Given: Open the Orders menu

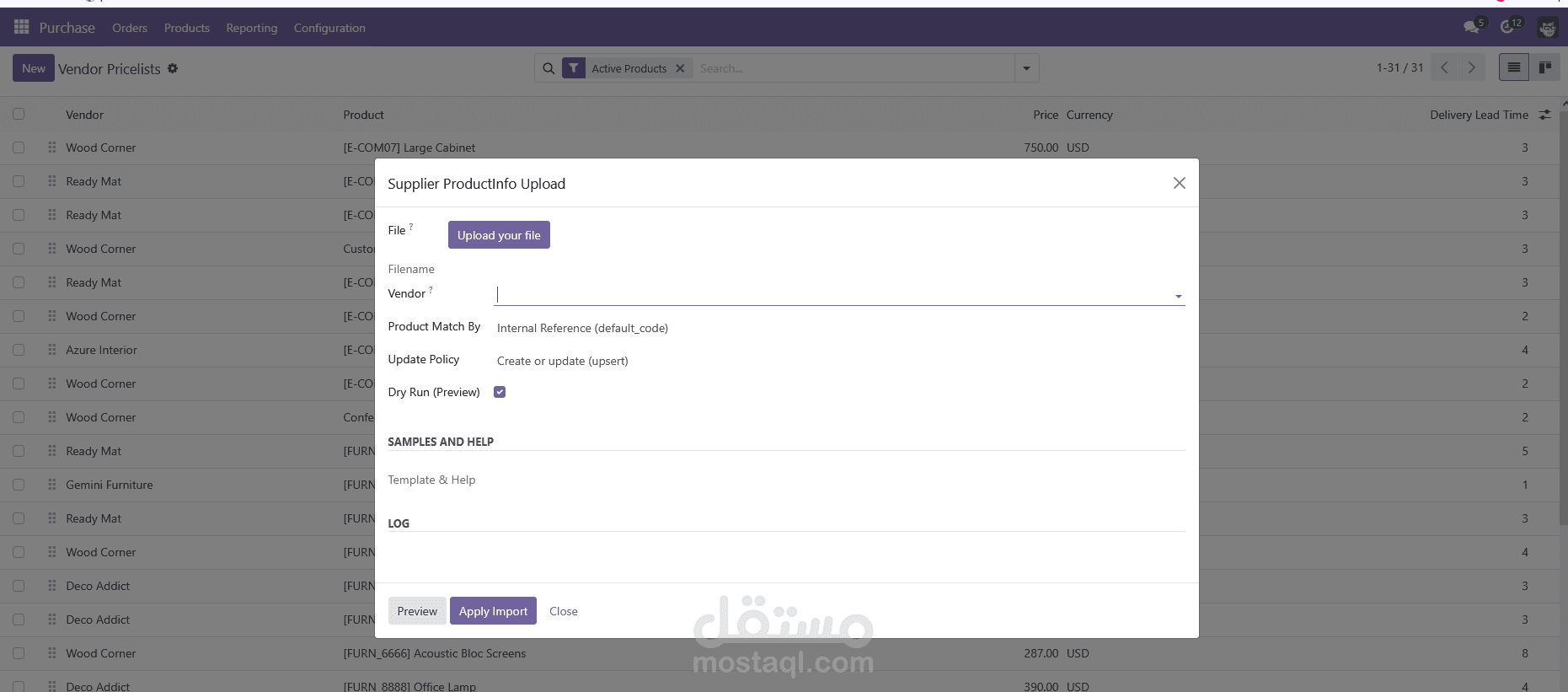Looking at the screenshot, I should [130, 28].
